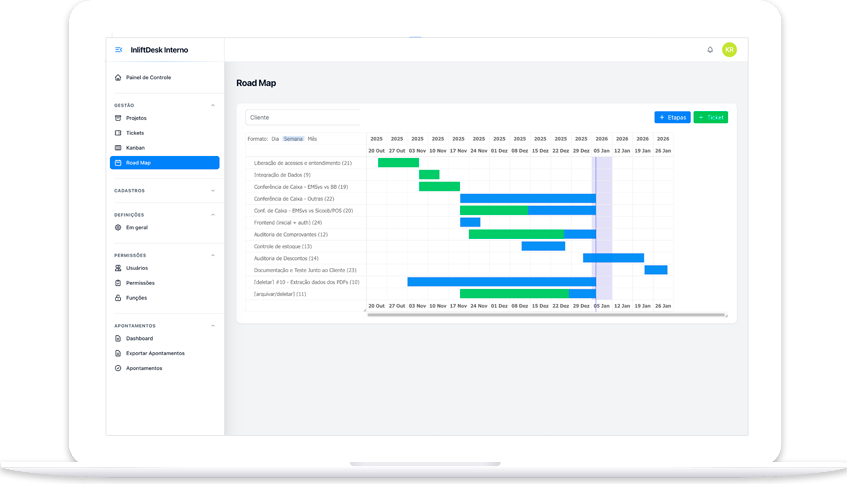847x484 pixels.
Task: Open the notifications bell
Action: pos(710,50)
